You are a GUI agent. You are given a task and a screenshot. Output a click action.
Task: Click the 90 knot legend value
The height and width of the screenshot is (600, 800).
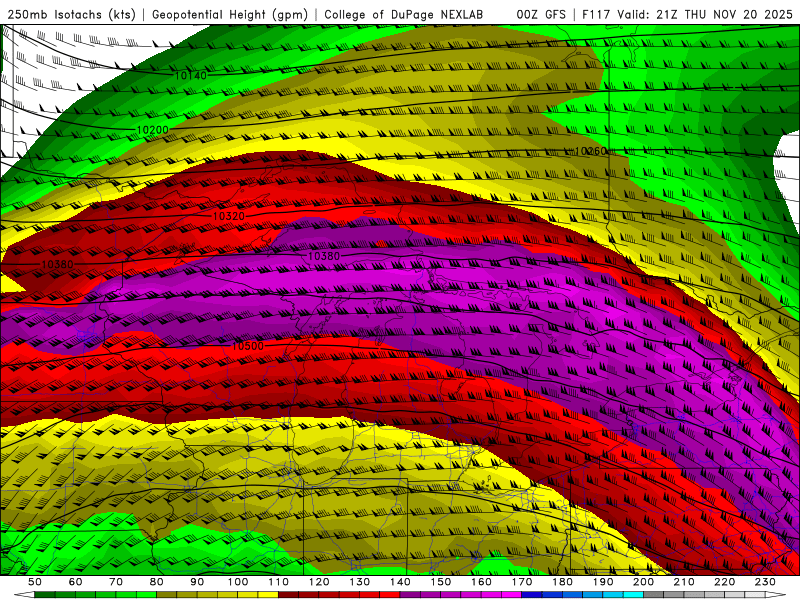197,582
